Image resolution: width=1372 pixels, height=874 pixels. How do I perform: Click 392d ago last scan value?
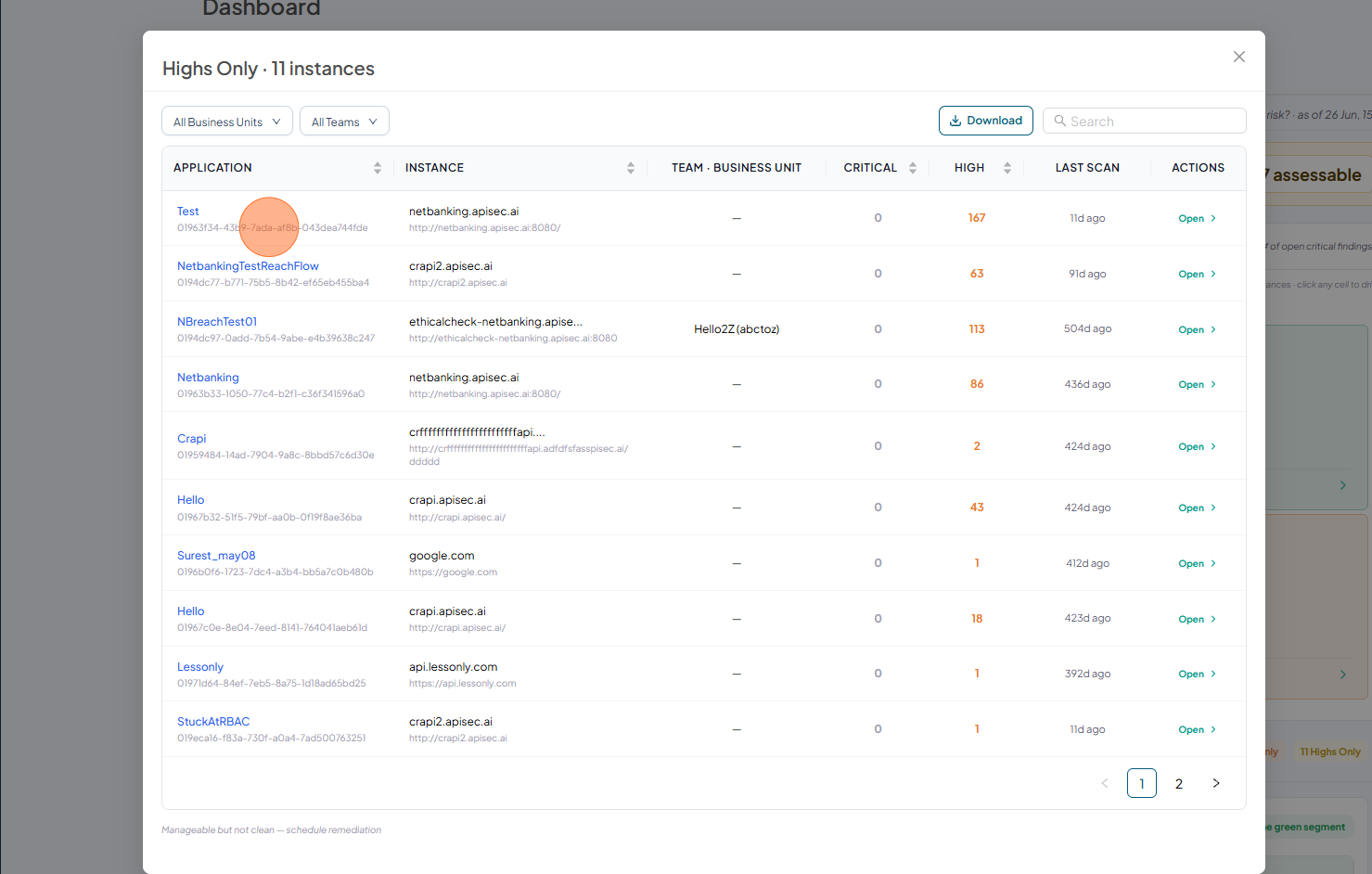click(x=1087, y=675)
